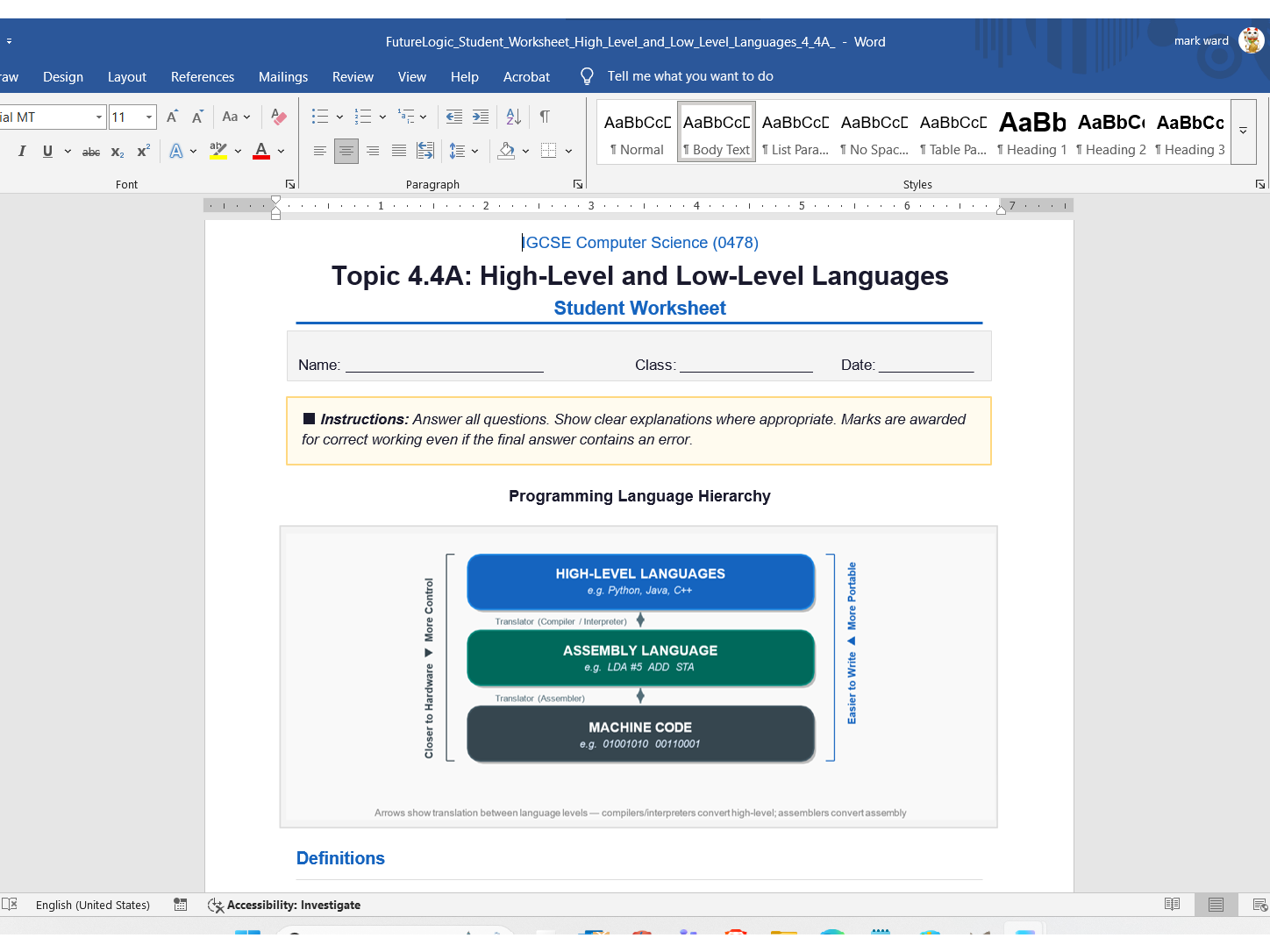Apply subscript formatting

(x=118, y=152)
